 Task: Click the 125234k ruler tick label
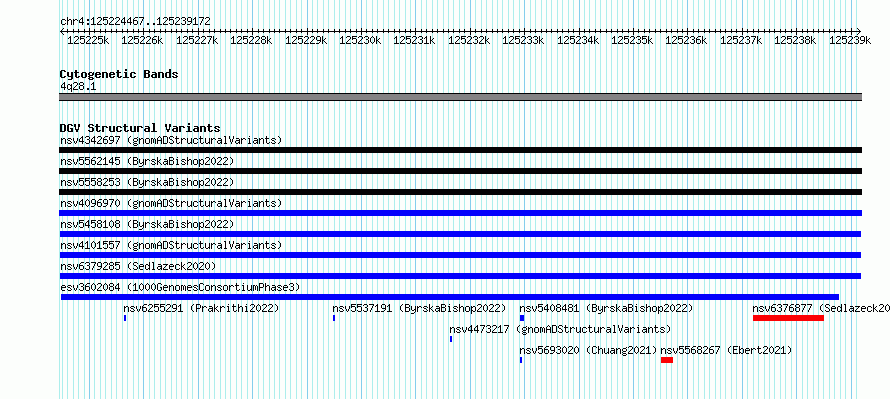click(578, 40)
